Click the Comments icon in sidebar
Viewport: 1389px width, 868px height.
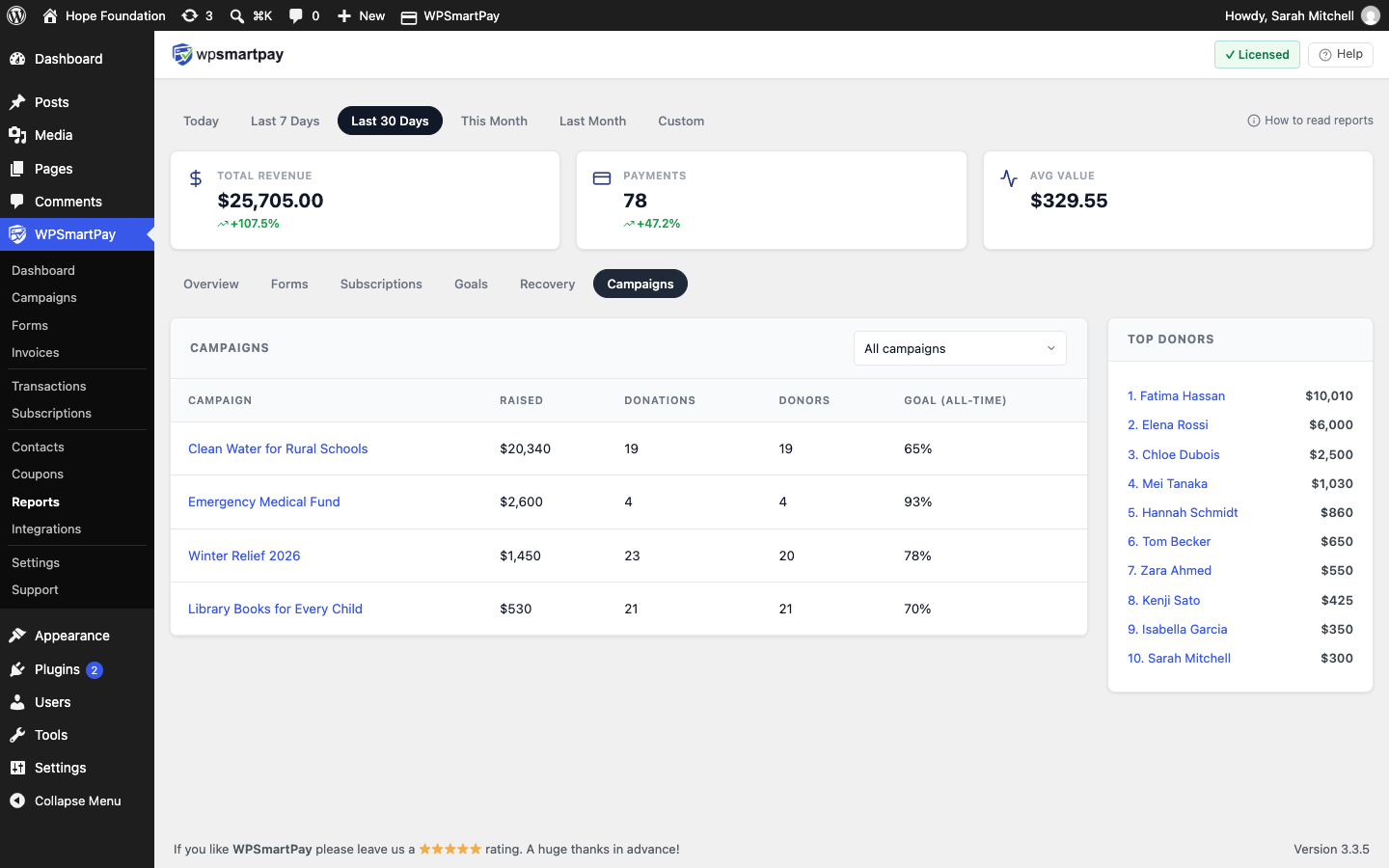pyautogui.click(x=17, y=202)
